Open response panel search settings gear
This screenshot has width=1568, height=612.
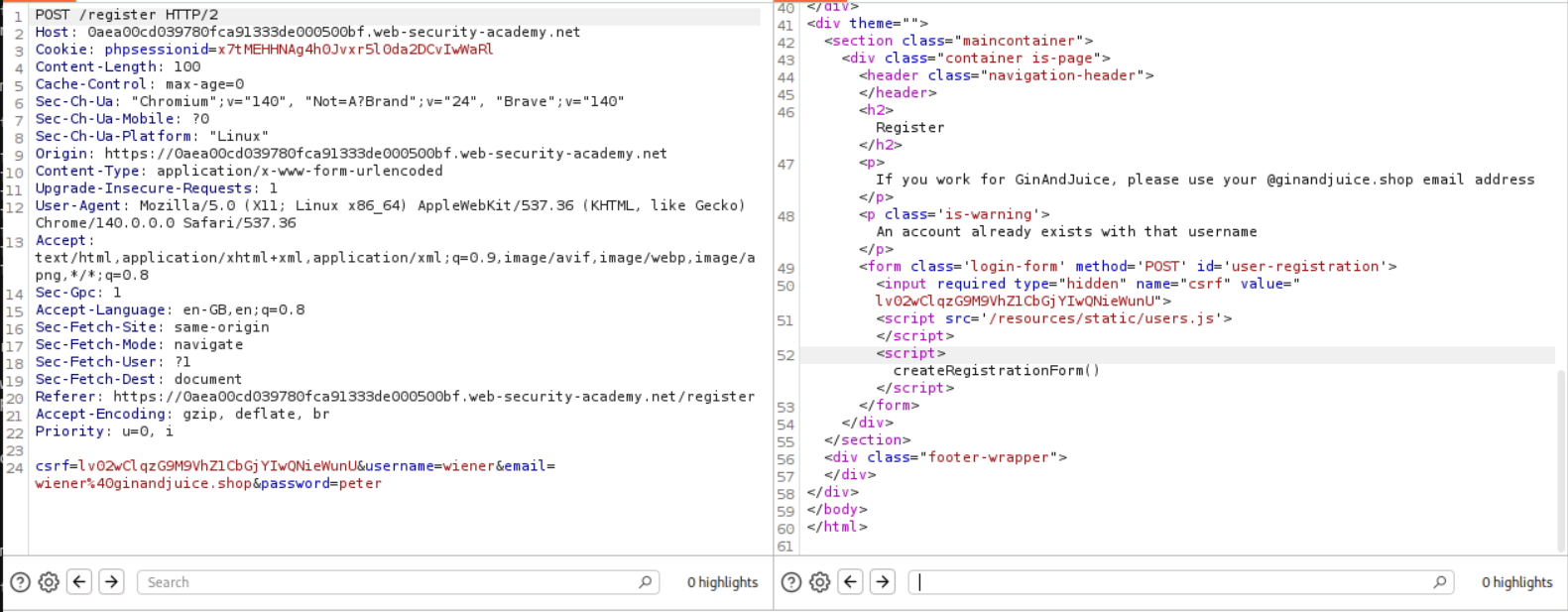(x=820, y=582)
